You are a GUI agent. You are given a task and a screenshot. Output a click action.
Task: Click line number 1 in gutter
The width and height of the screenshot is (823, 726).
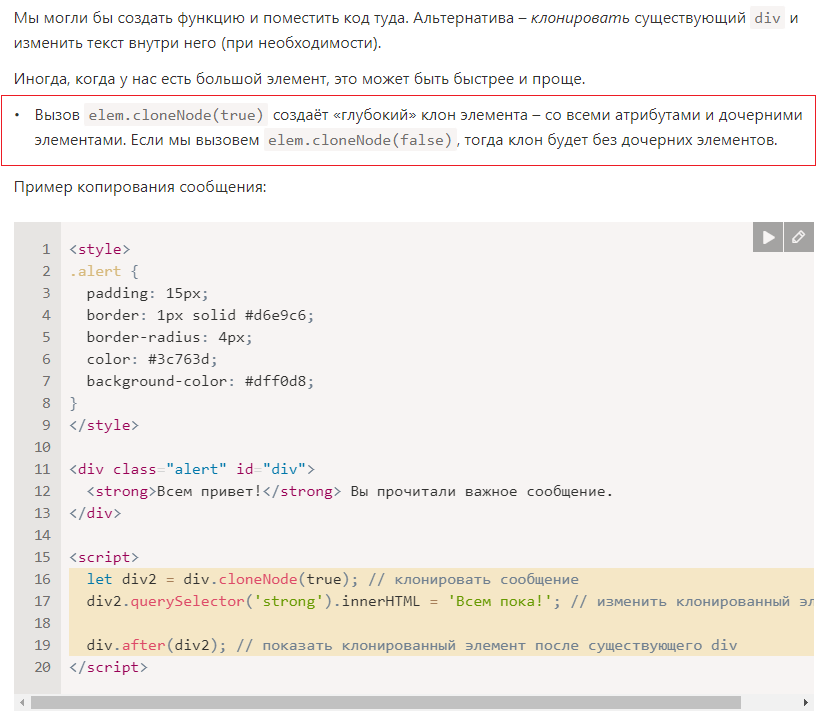(x=46, y=249)
